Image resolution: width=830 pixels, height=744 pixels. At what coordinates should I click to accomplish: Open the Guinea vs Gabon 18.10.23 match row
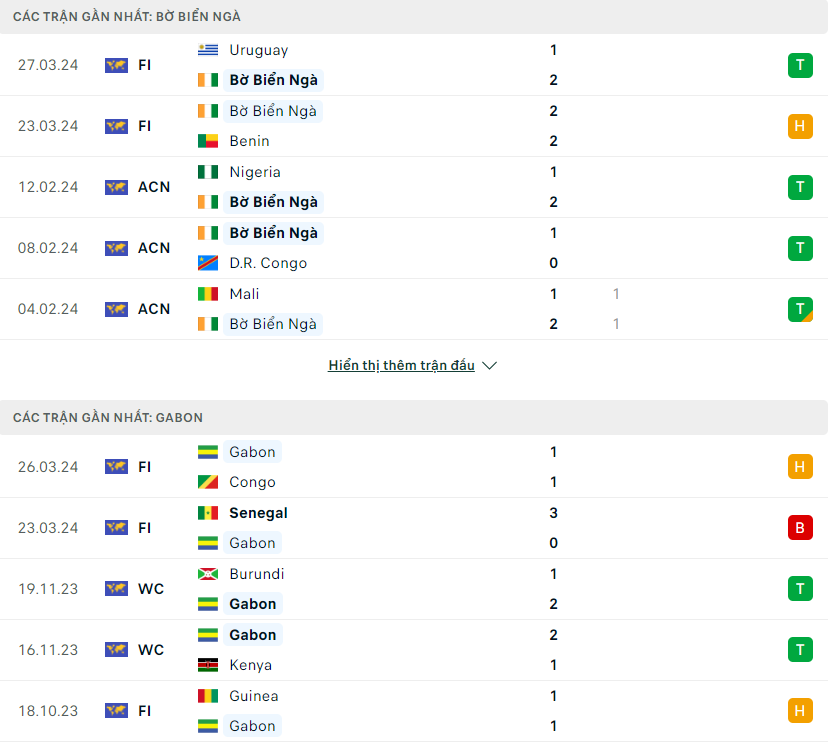point(414,711)
